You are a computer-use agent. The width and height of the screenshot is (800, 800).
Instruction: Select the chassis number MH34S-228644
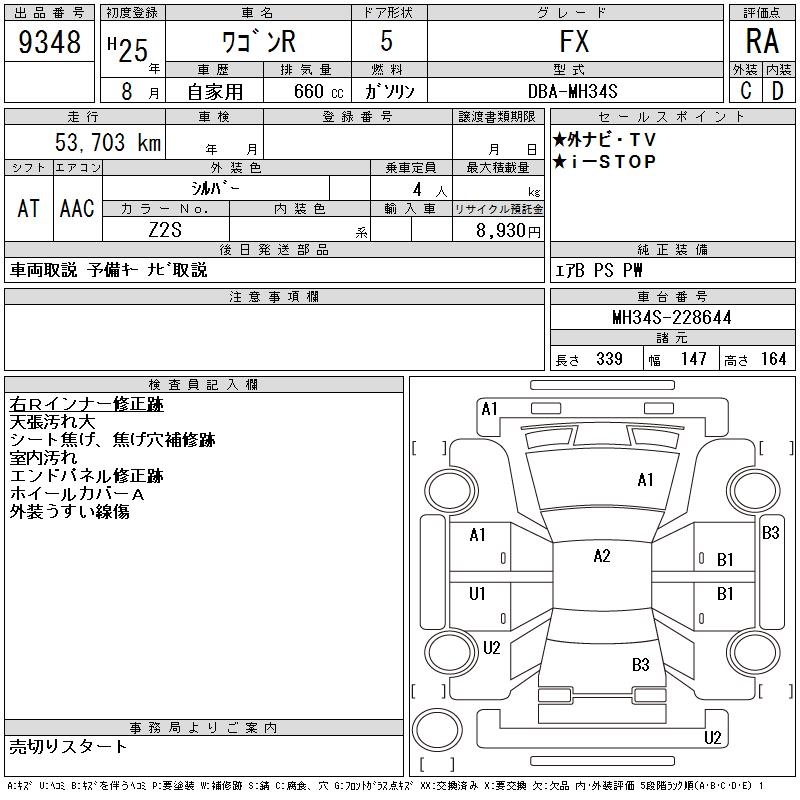click(x=672, y=317)
